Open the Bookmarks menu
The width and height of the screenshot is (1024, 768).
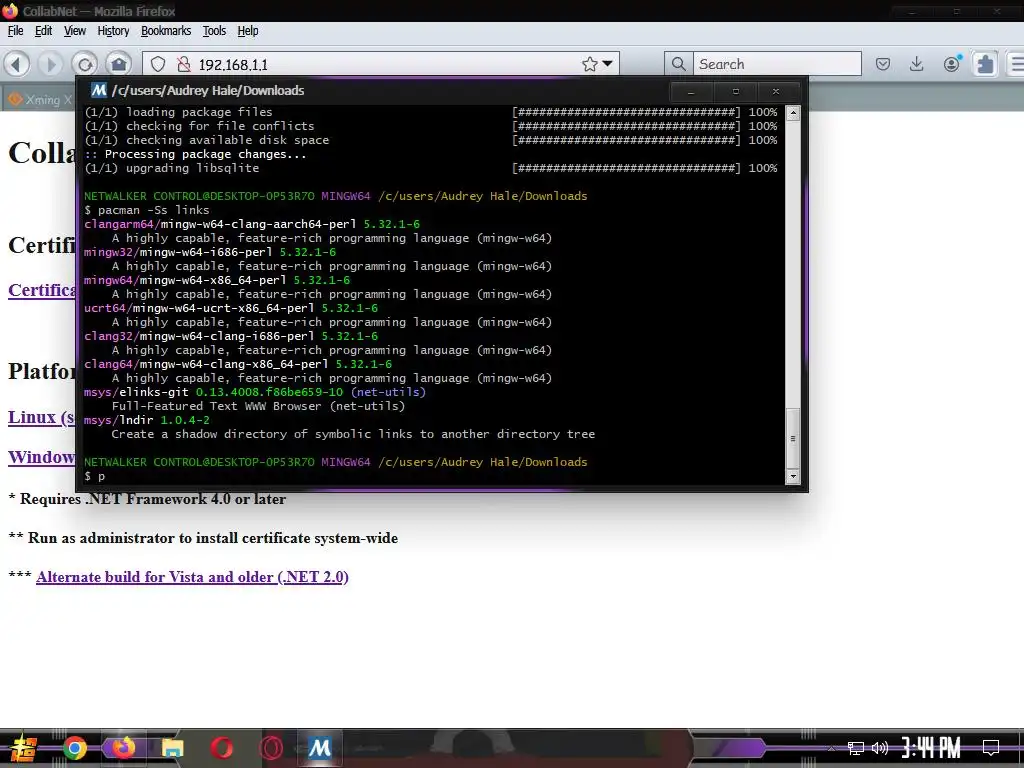(166, 31)
